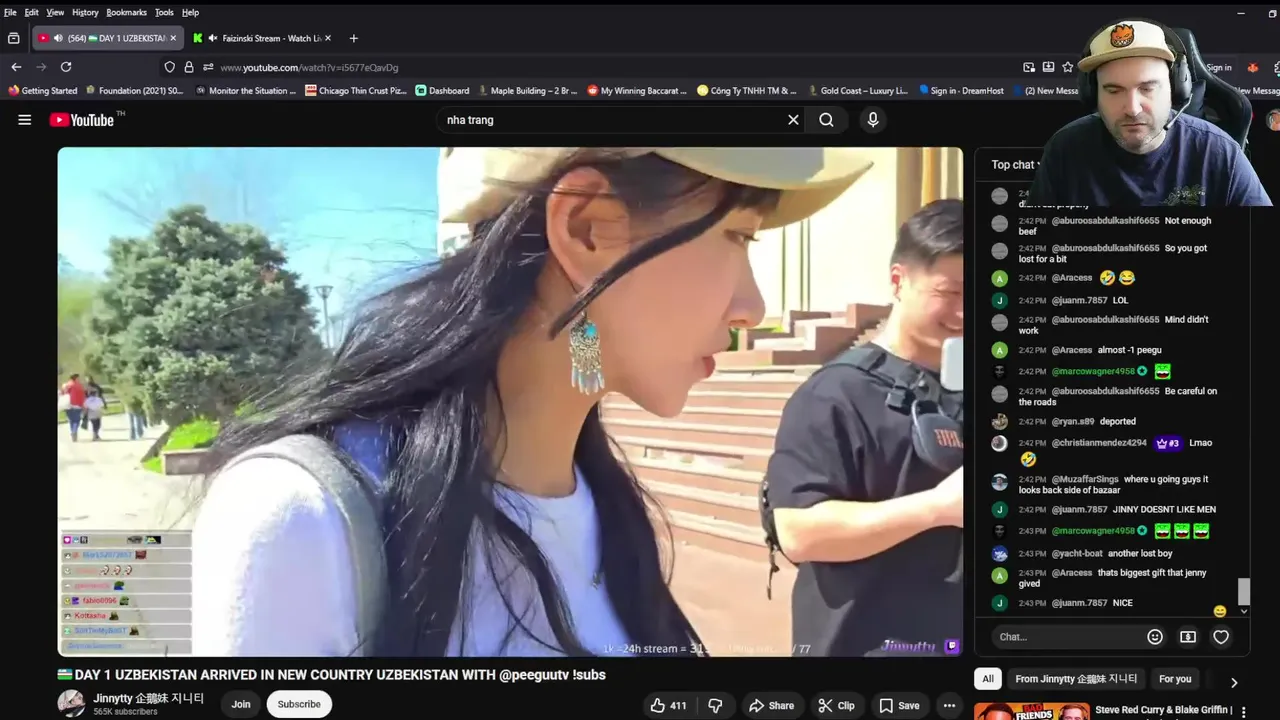The width and height of the screenshot is (1280, 720).
Task: Share the video
Action: point(771,705)
